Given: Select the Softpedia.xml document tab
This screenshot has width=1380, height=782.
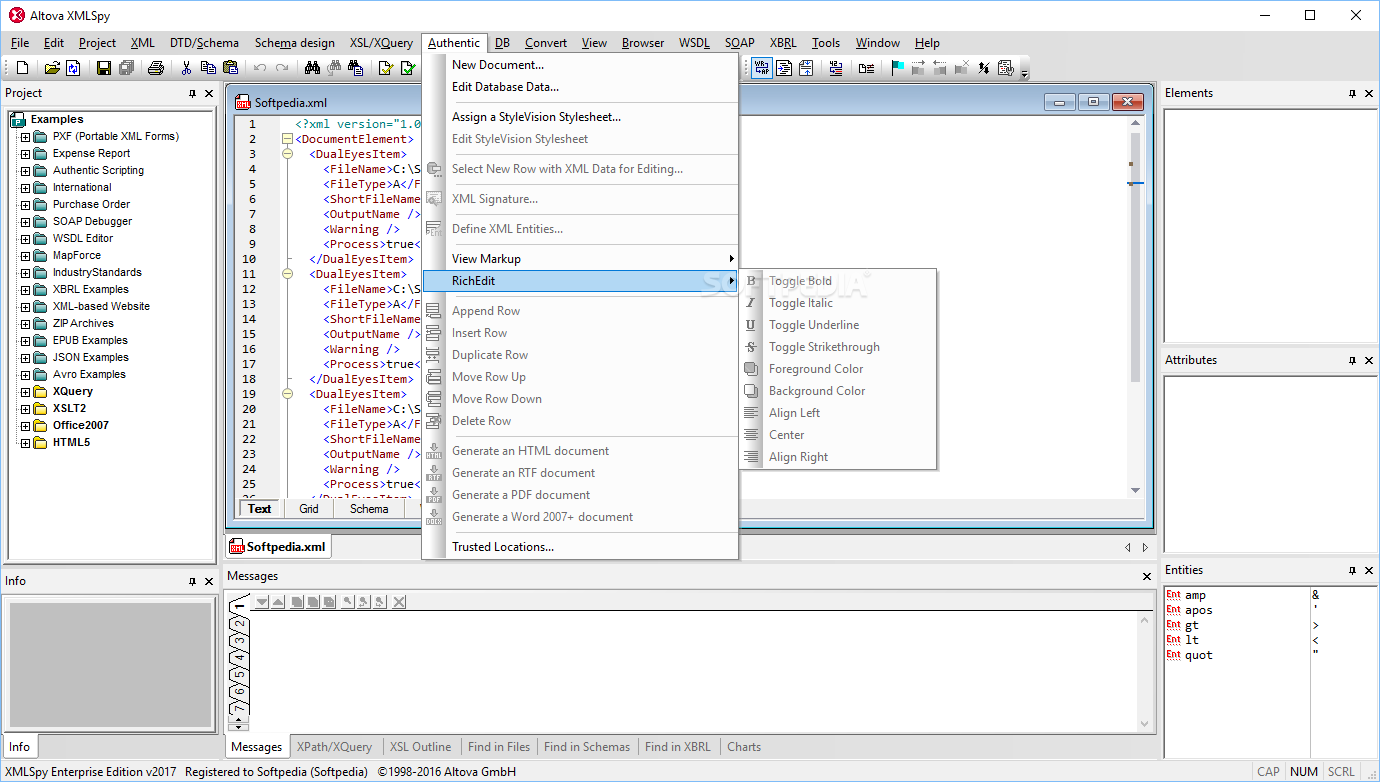Looking at the screenshot, I should coord(278,547).
